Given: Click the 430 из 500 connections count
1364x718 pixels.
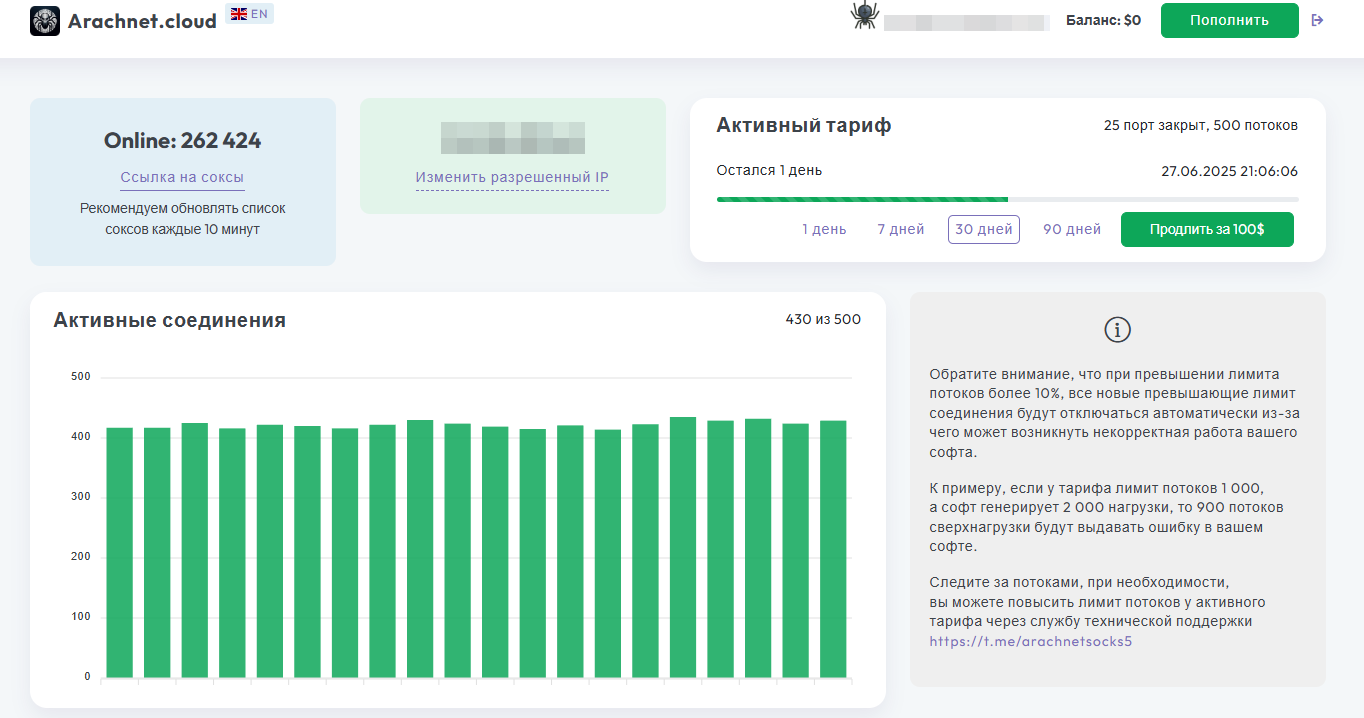Looking at the screenshot, I should (823, 320).
